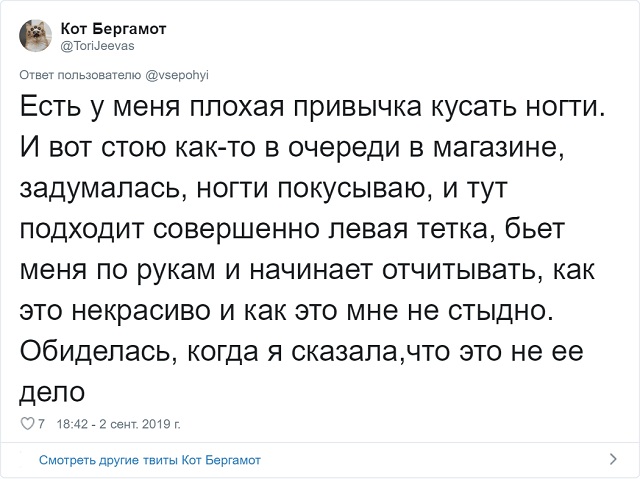640x479 pixels.
Task: Open the 18:42 - 2 сент. 2019 timestamp
Action: click(x=118, y=425)
